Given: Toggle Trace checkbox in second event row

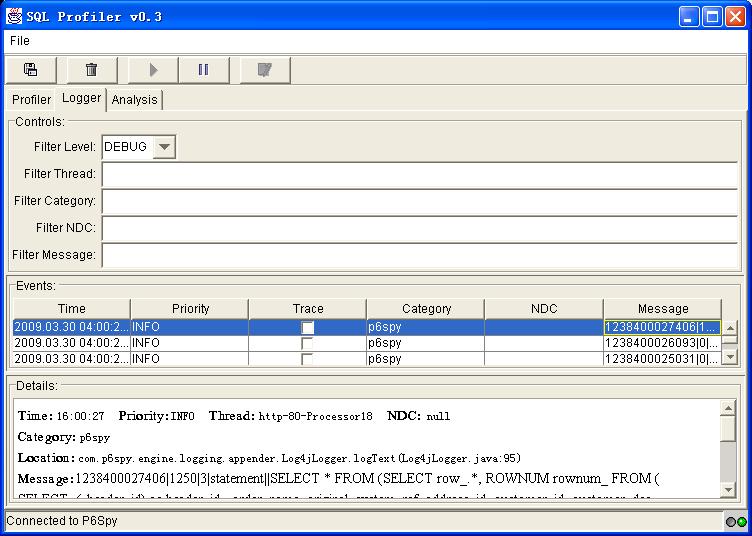Looking at the screenshot, I should [x=308, y=343].
